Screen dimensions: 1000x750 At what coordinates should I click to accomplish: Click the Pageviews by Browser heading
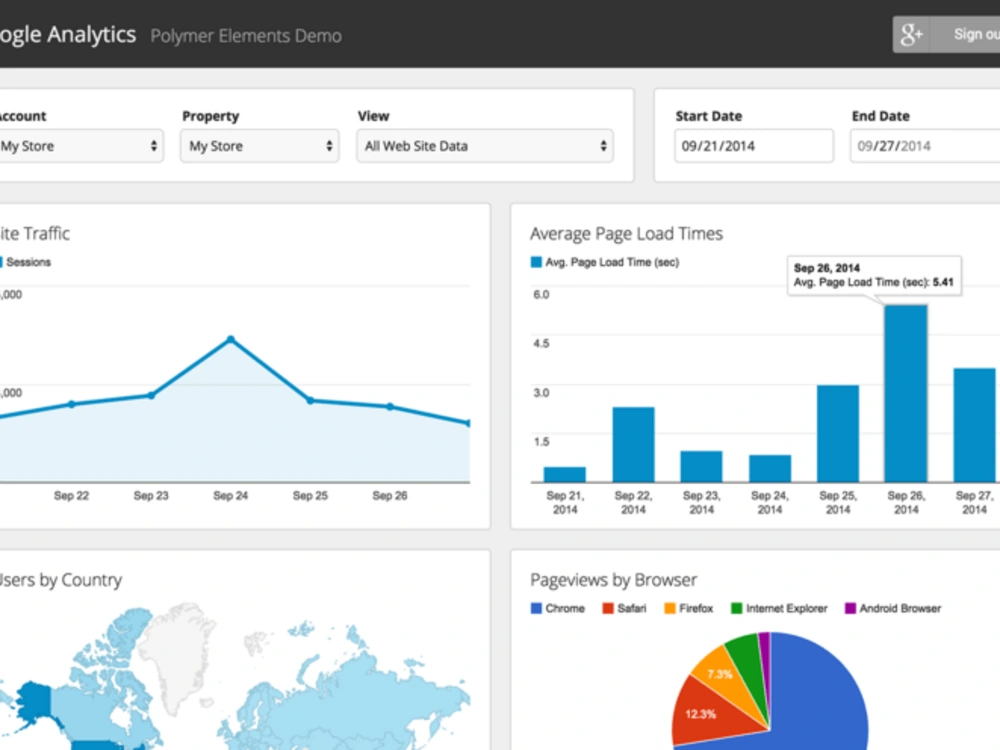[x=614, y=580]
